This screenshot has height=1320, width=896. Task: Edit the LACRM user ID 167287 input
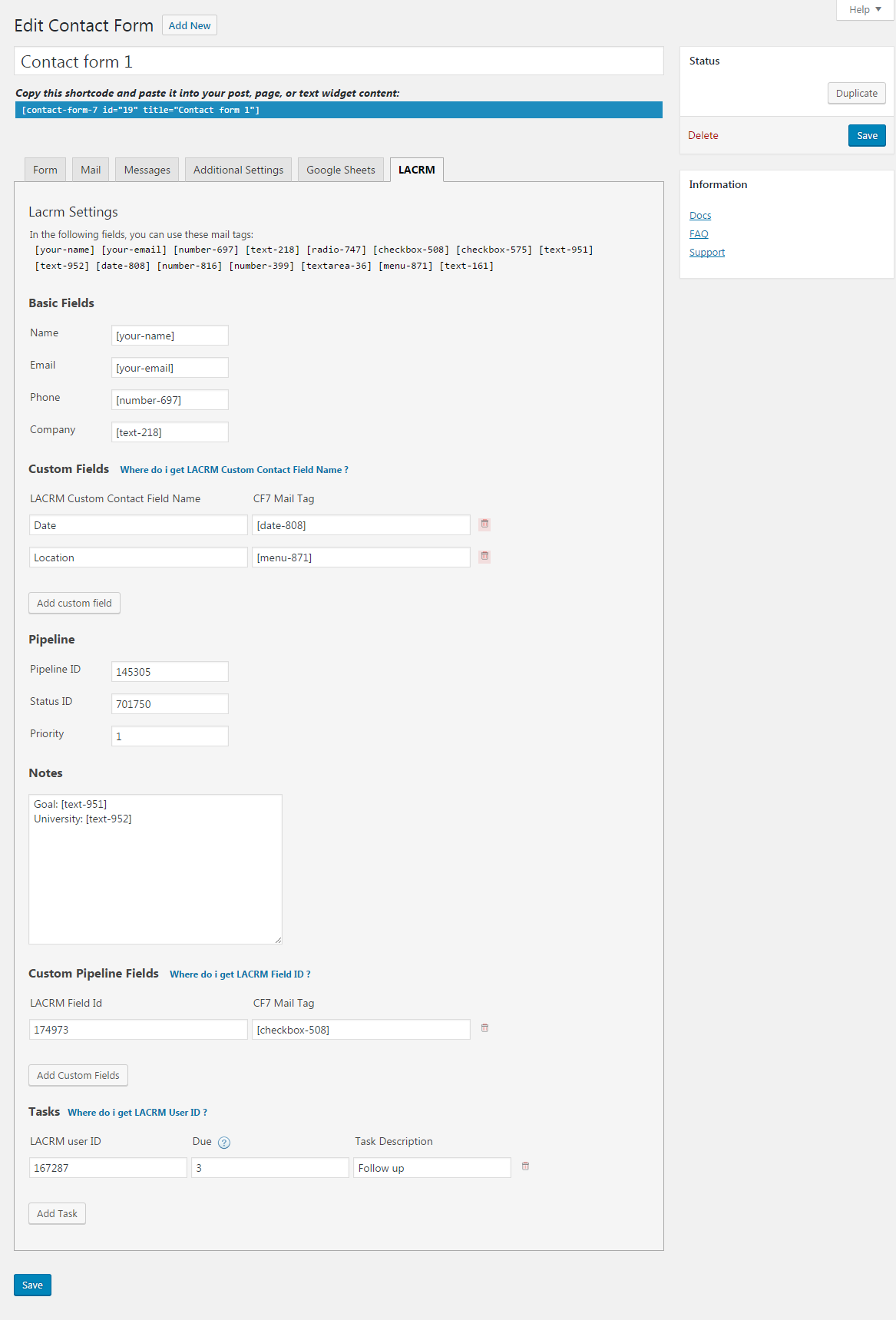click(108, 1168)
